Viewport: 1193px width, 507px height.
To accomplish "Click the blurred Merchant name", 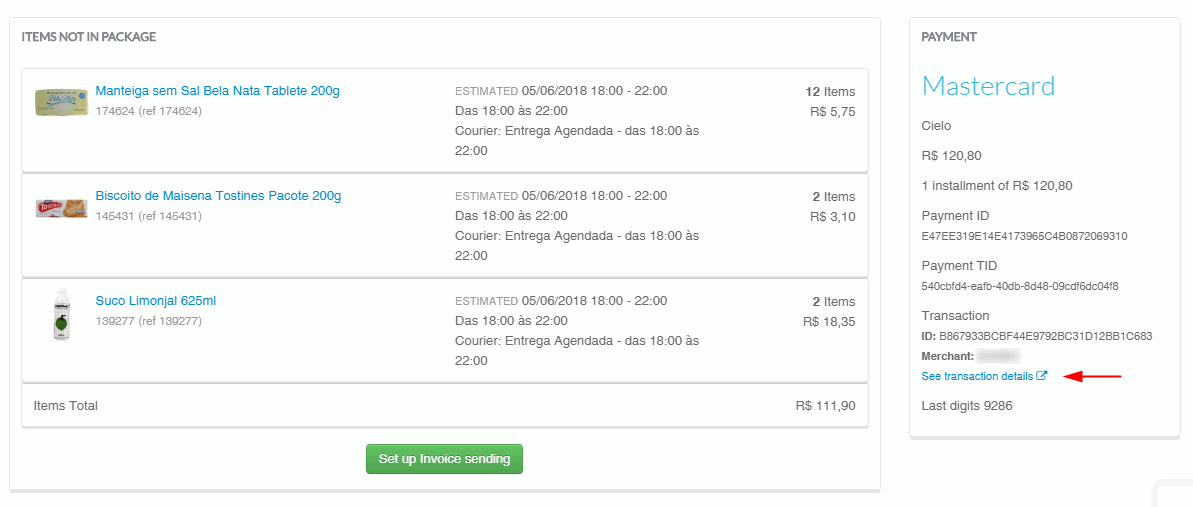I will [x=999, y=356].
